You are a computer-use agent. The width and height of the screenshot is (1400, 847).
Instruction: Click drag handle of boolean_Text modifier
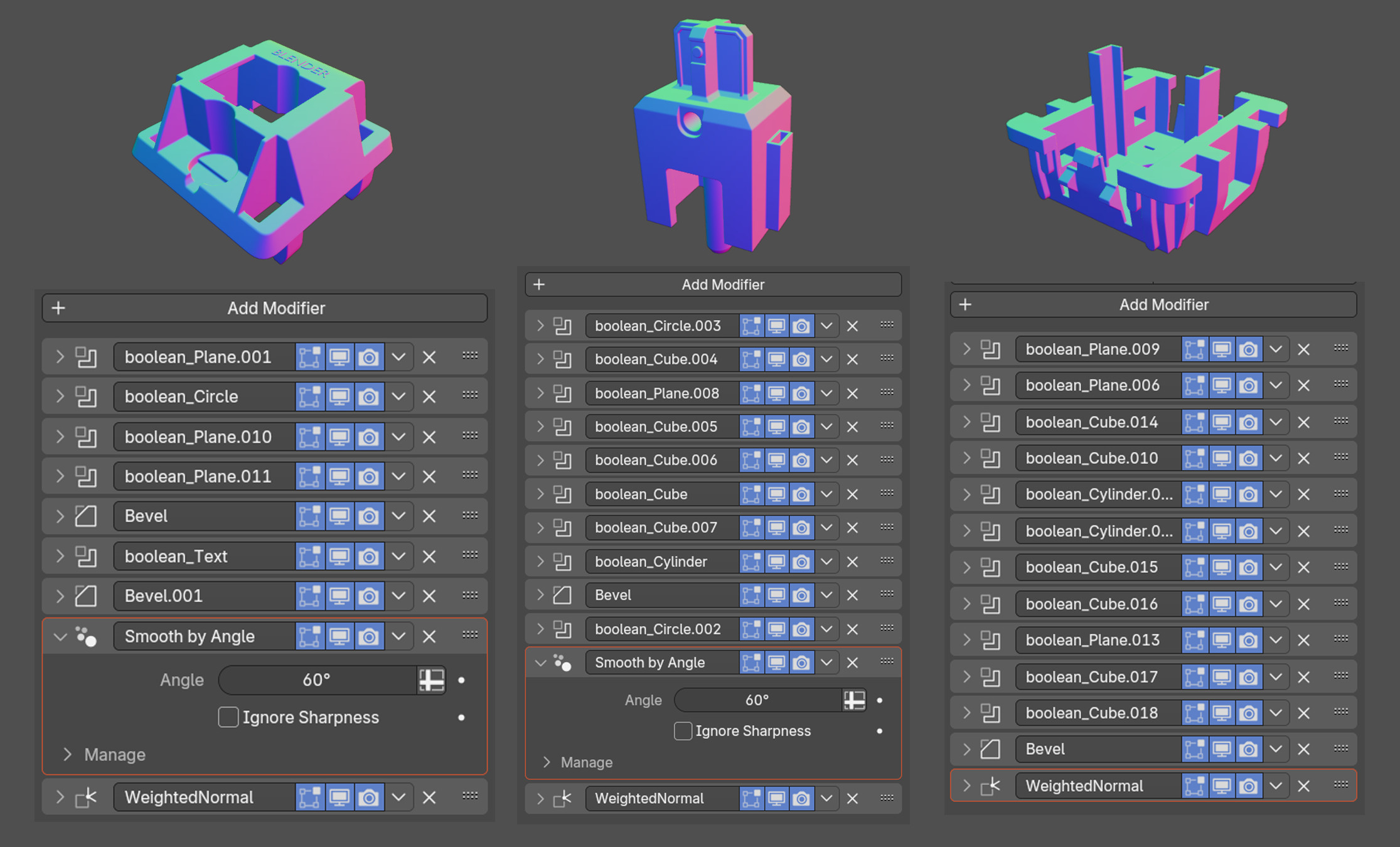coord(470,555)
